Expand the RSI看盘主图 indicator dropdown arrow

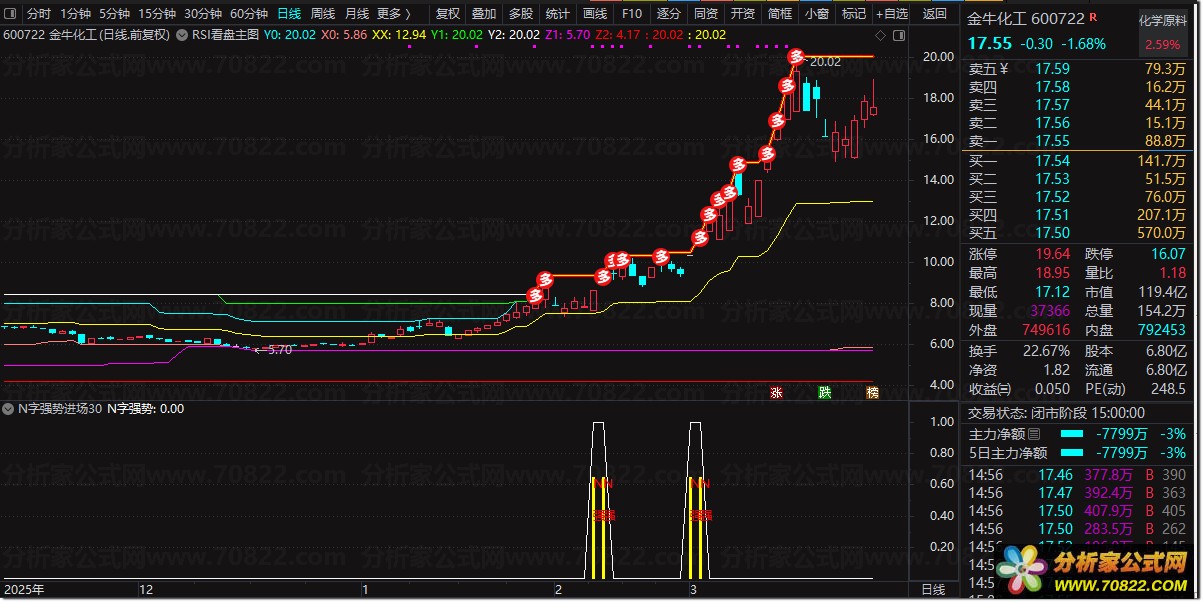181,34
